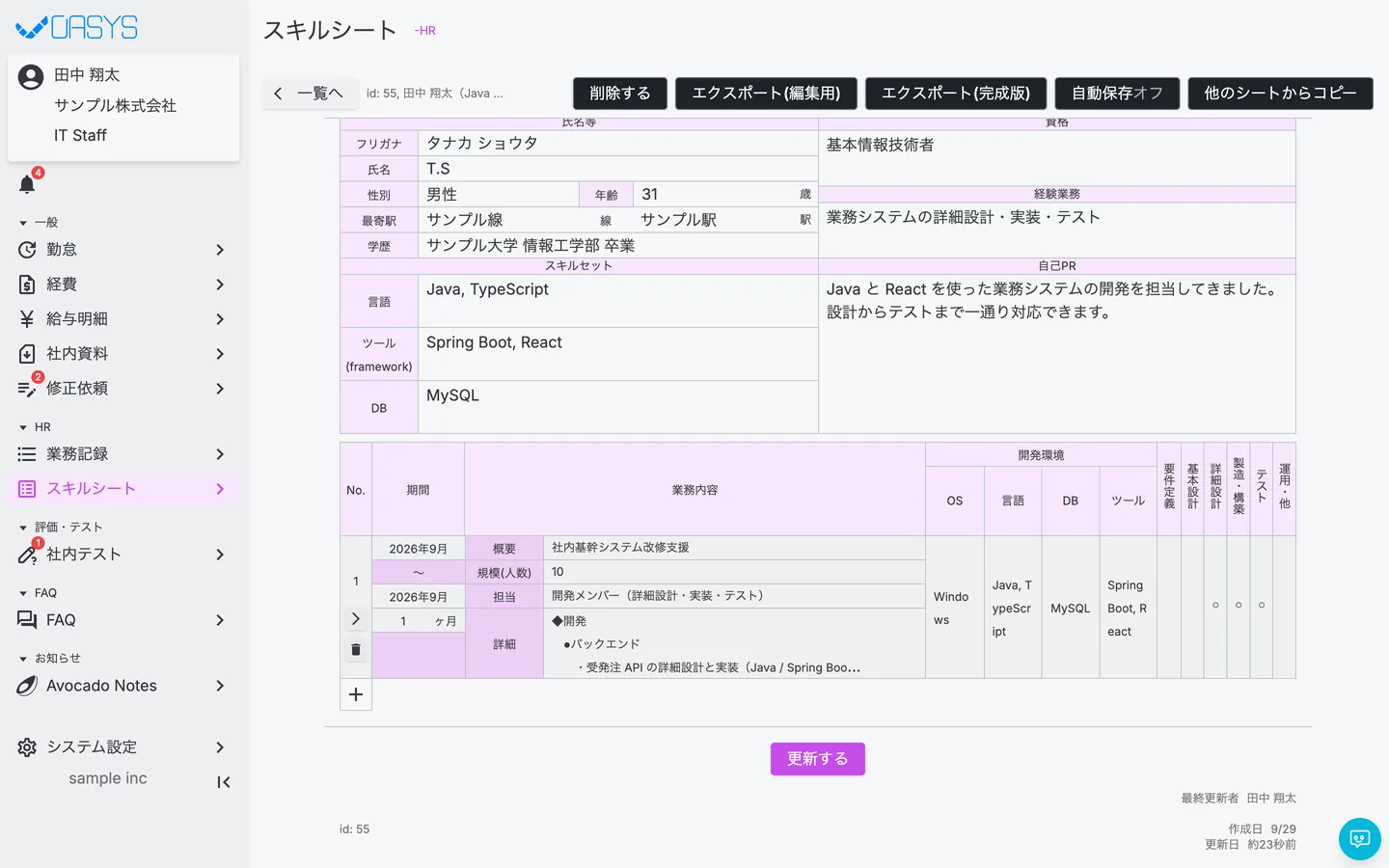Click the 他のシートからコピー button
Screen dimensions: 1389x868
1280,94
